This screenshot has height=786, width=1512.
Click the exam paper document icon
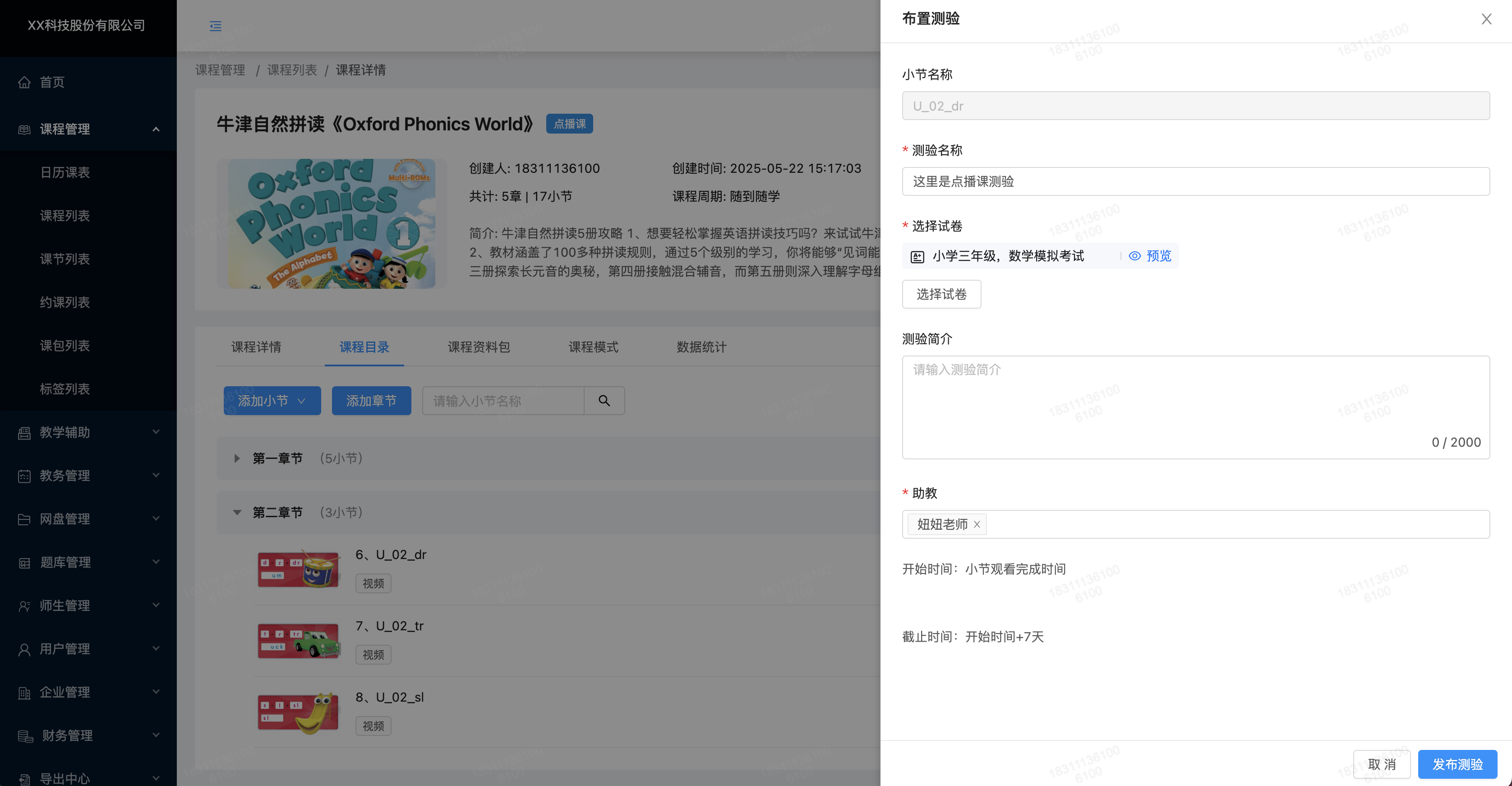(x=917, y=257)
